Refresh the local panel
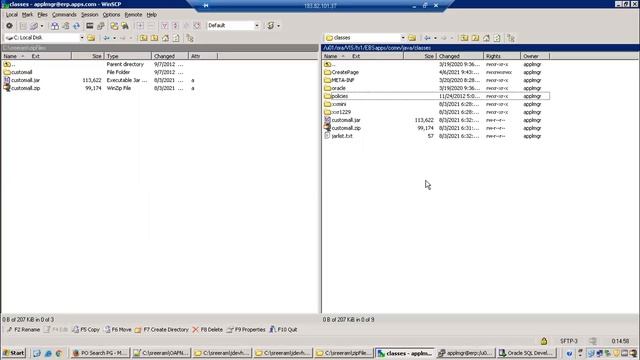640x360 pixels. (176, 38)
